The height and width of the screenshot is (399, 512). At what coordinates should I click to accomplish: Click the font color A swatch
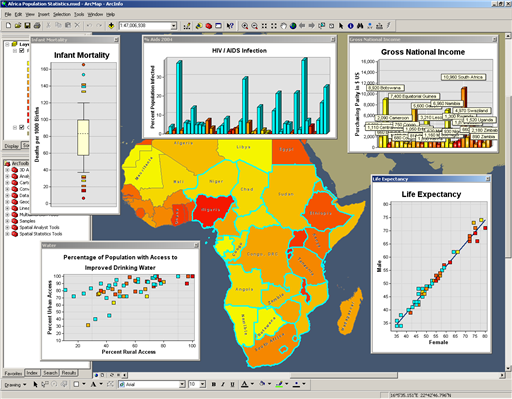click(245, 384)
